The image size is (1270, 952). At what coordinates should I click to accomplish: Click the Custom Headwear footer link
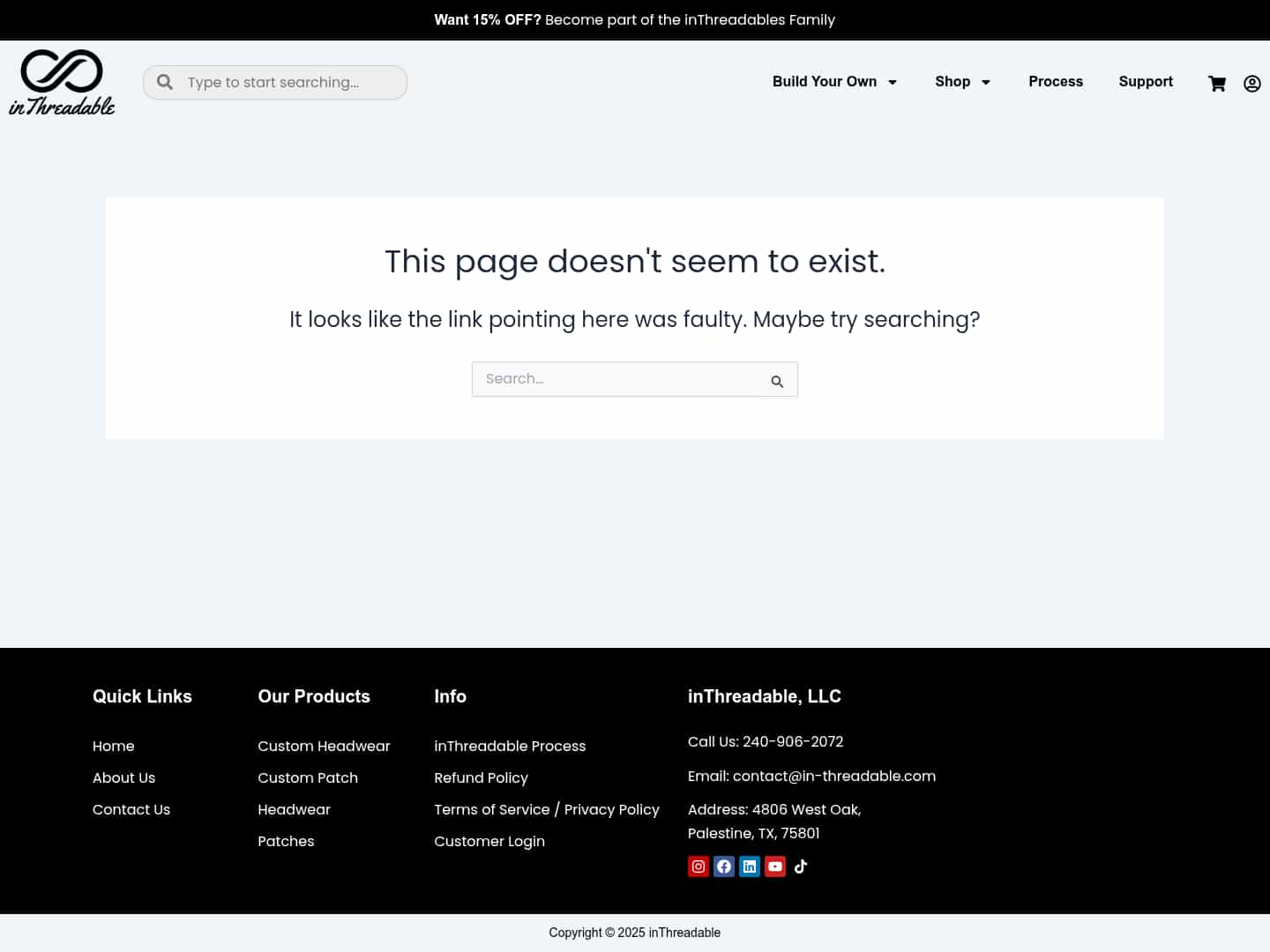tap(324, 747)
